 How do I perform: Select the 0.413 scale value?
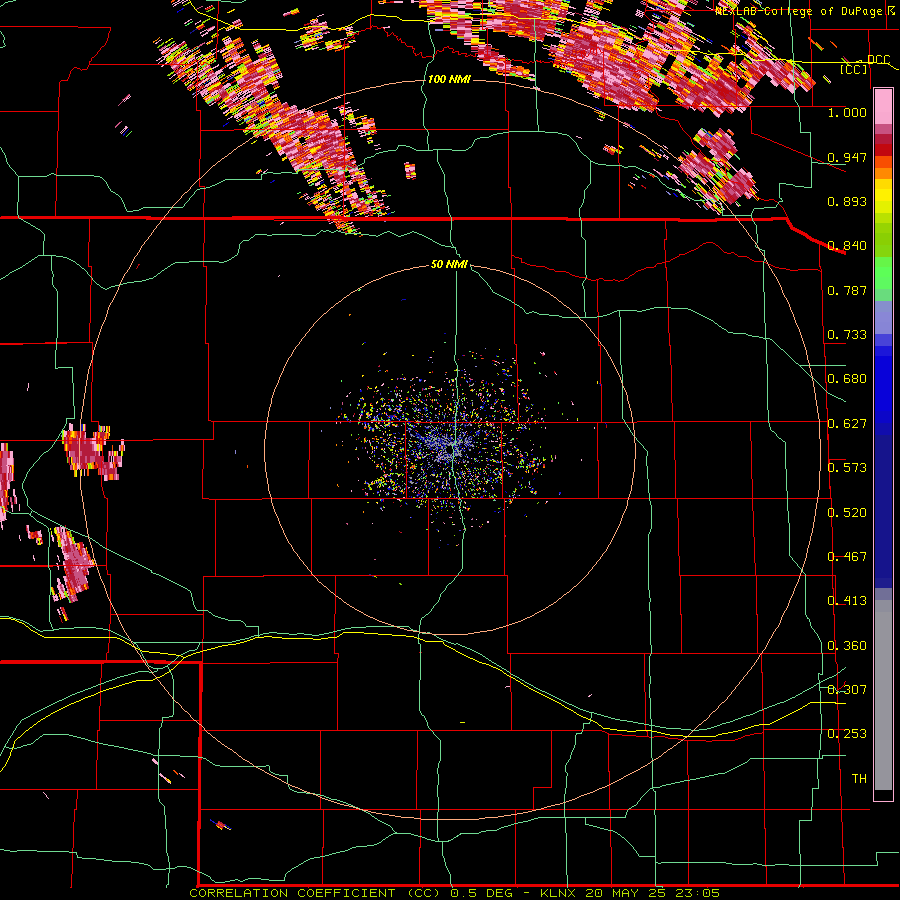[x=847, y=601]
